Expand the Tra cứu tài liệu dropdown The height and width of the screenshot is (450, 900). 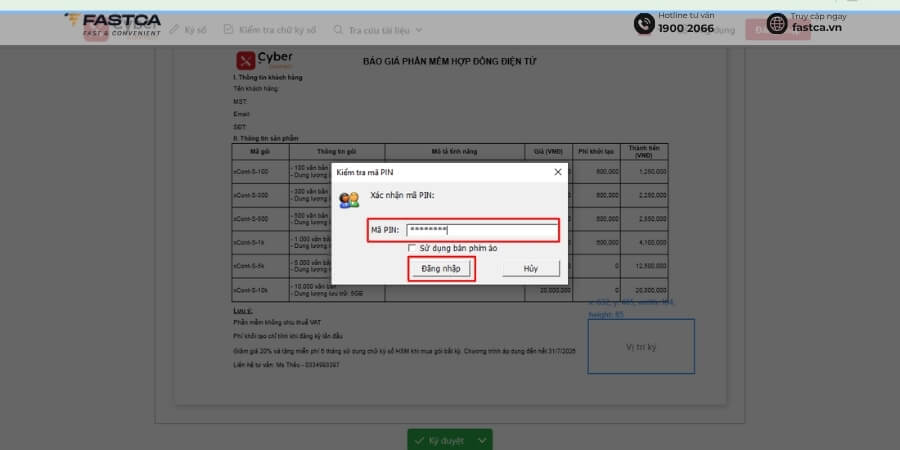coord(378,30)
